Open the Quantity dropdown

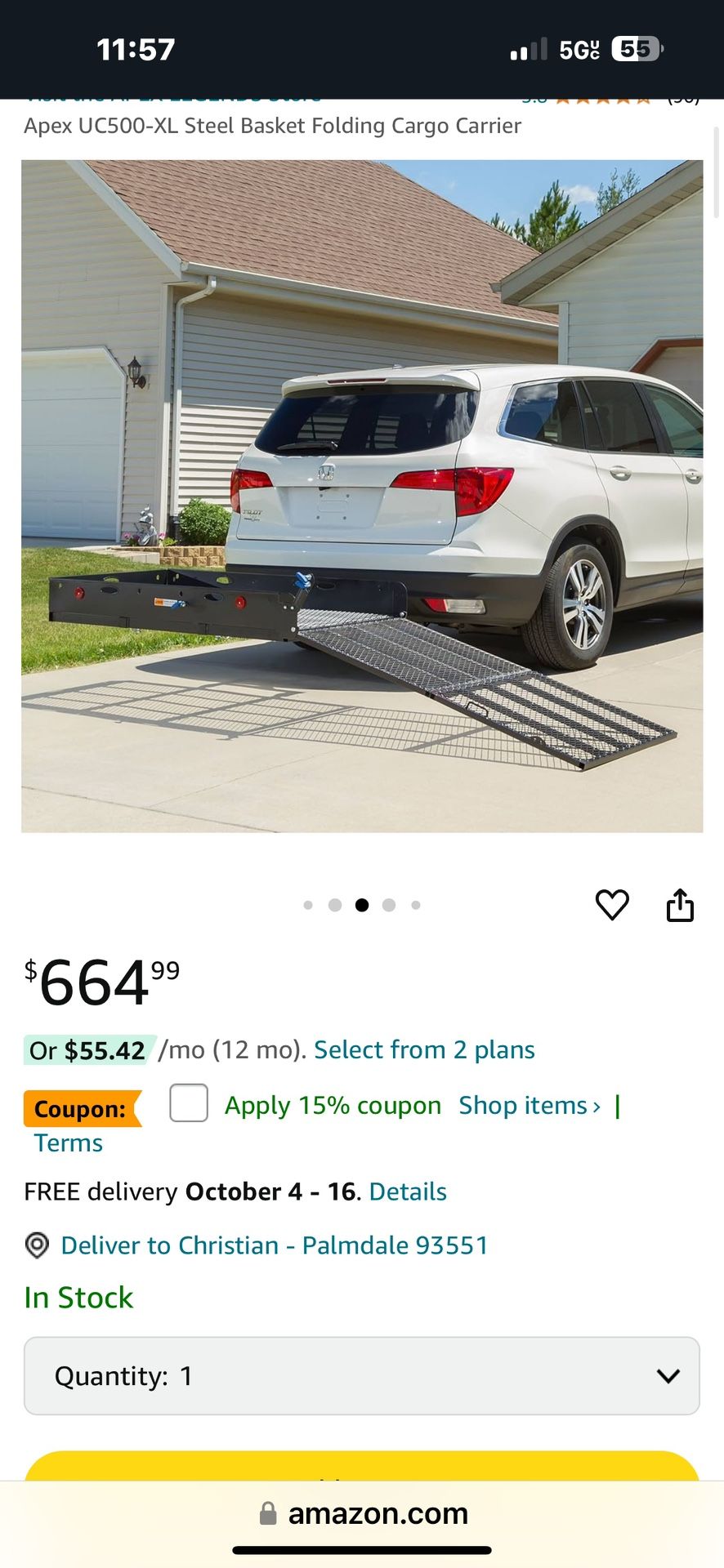coord(362,1376)
